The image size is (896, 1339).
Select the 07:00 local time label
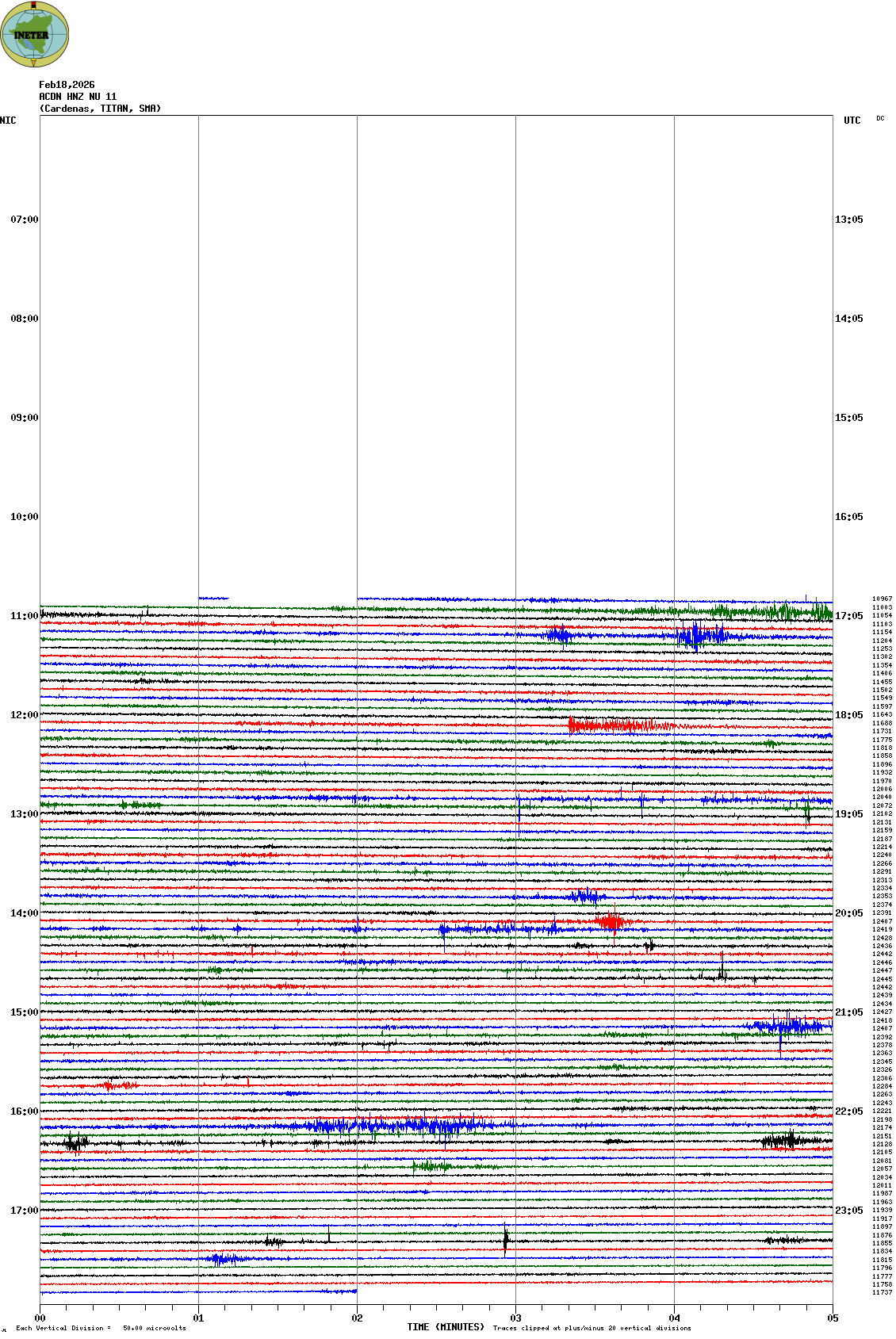24,220
